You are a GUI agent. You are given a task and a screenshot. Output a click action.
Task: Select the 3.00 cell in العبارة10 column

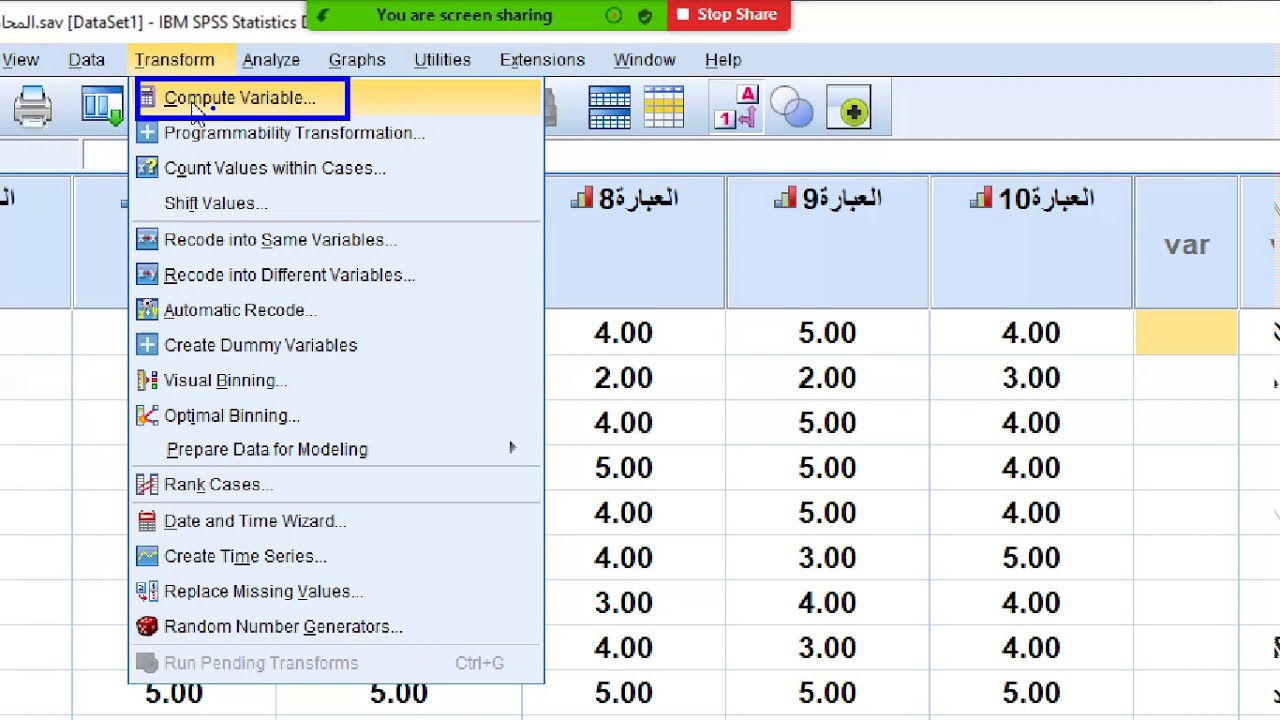coord(1032,378)
